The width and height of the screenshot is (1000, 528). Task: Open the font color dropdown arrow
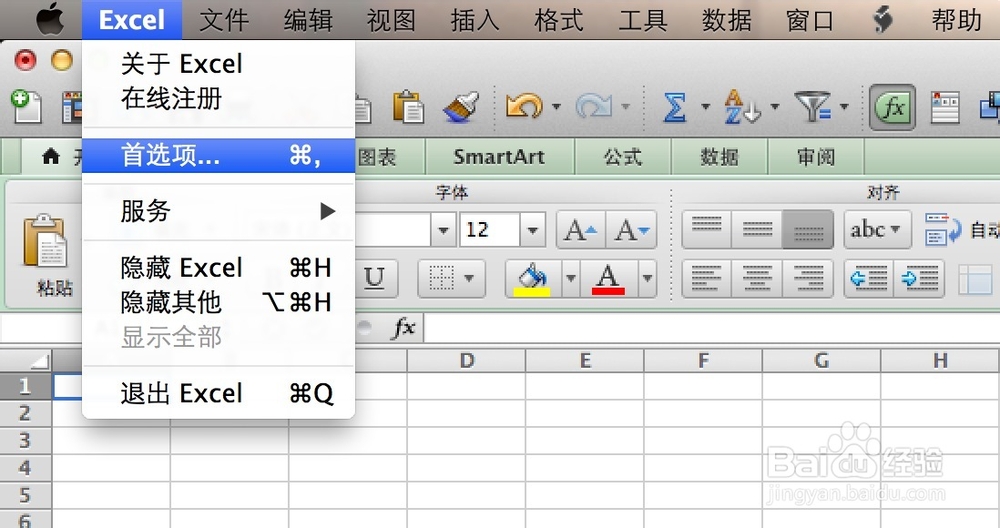click(x=647, y=278)
